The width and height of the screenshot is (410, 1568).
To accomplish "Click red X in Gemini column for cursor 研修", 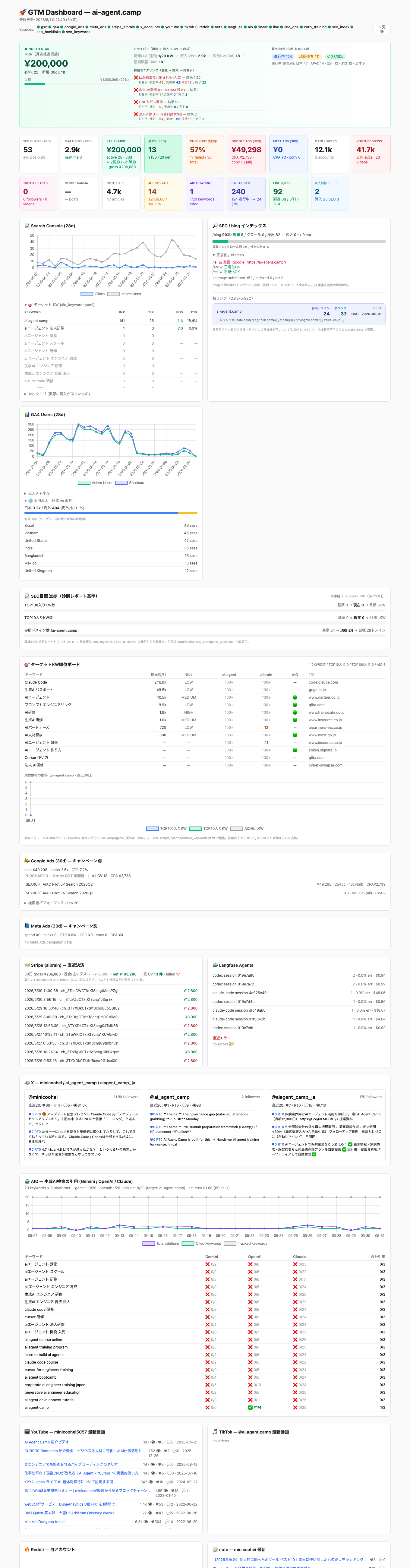I will 207,1317.
